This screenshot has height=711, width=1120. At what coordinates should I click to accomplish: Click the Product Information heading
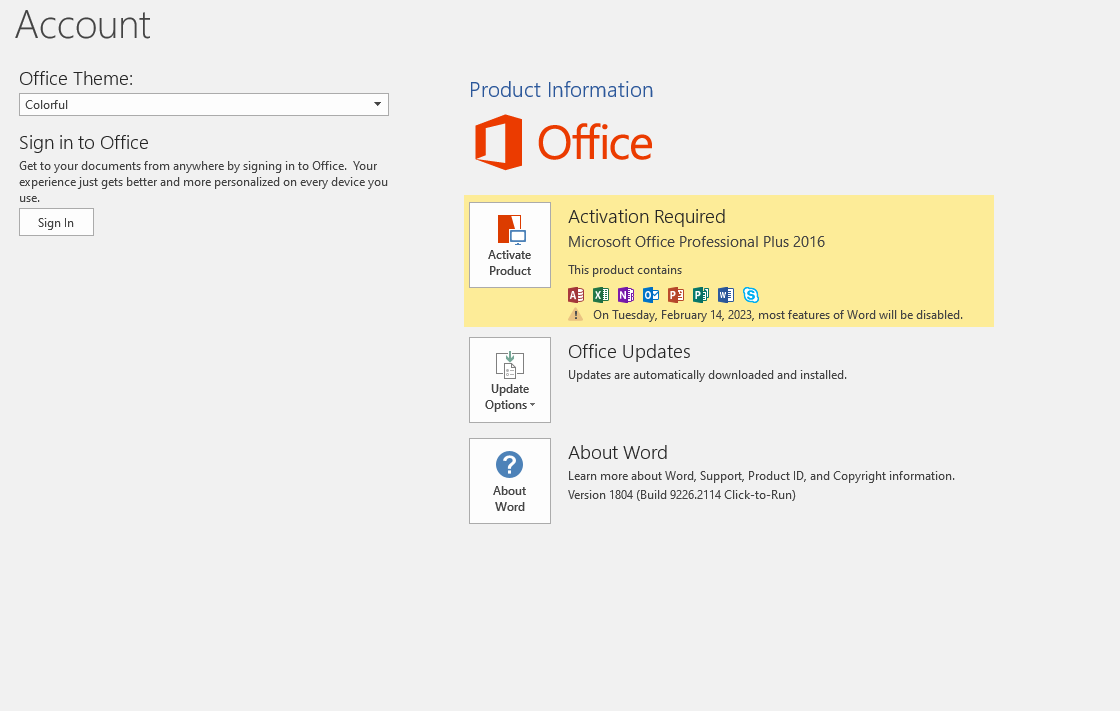tap(561, 89)
